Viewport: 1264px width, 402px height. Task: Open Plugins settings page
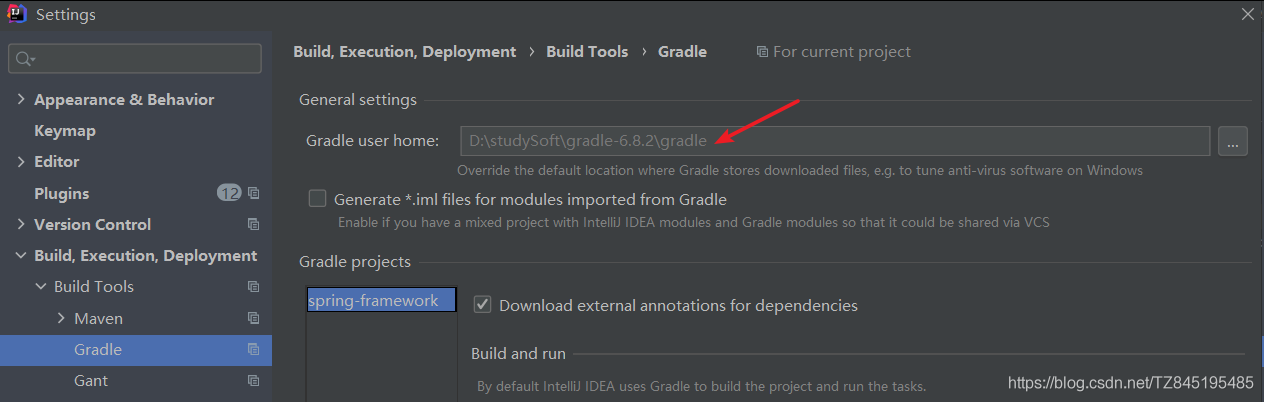(x=61, y=193)
